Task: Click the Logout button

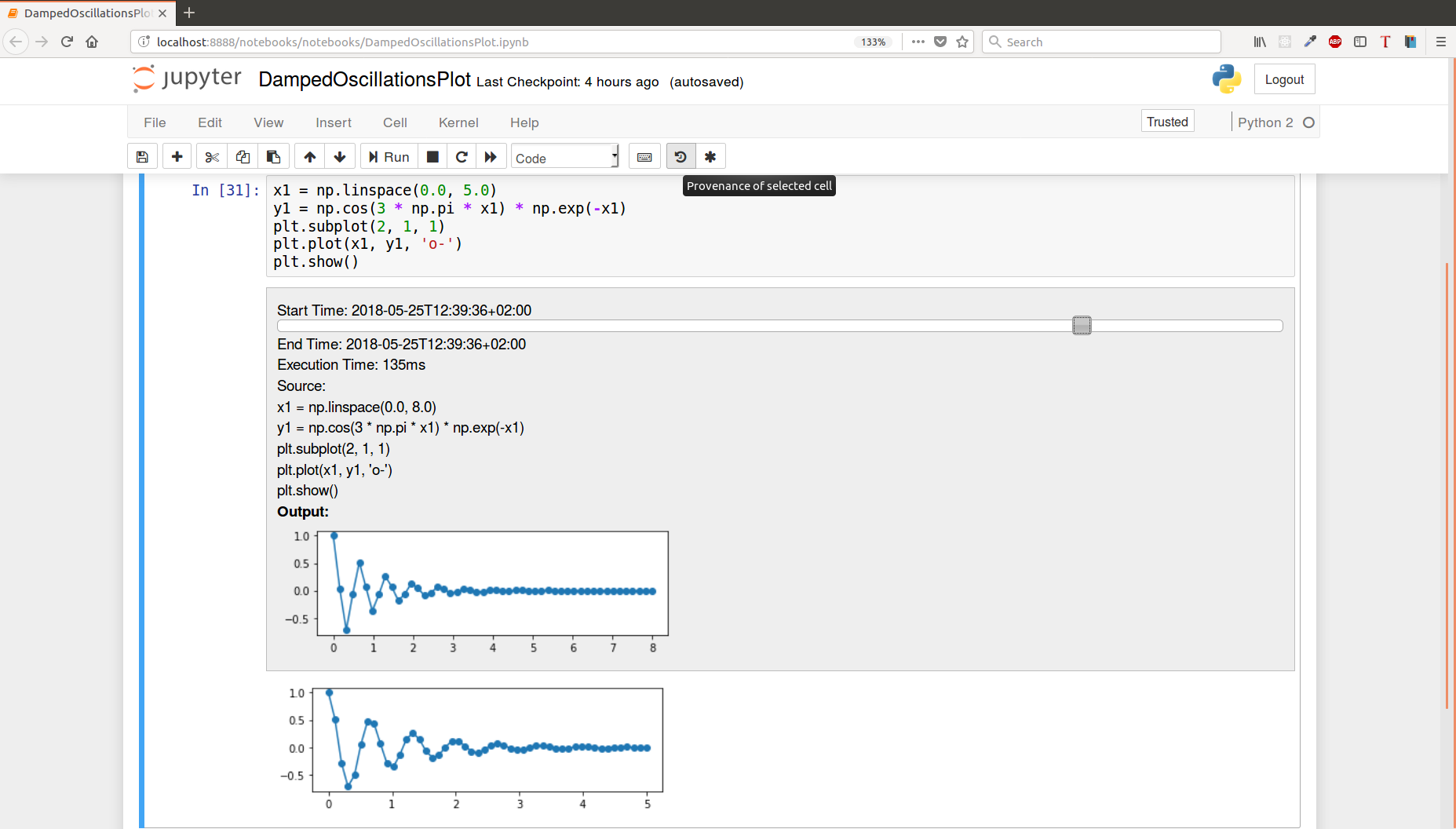Action: (x=1284, y=79)
